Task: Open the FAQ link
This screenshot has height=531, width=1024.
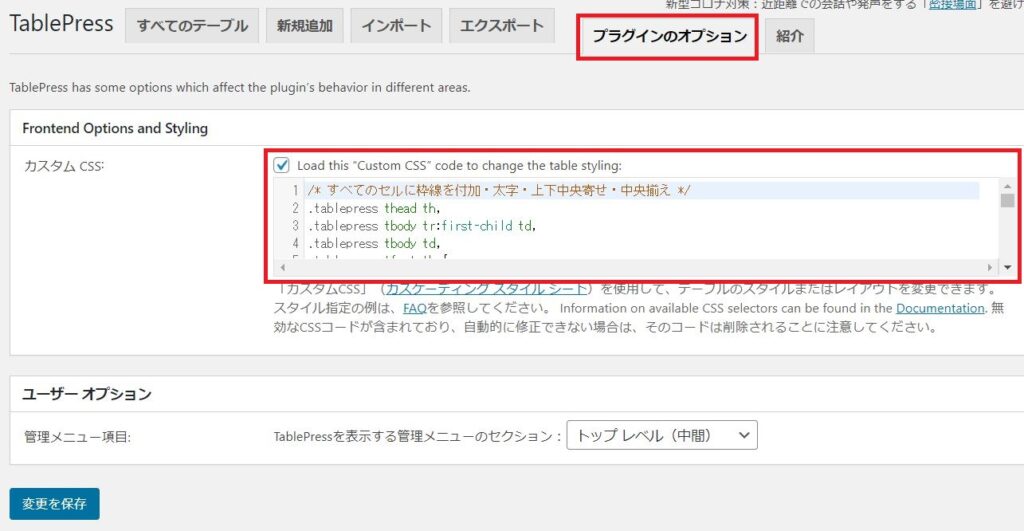Action: pyautogui.click(x=415, y=308)
